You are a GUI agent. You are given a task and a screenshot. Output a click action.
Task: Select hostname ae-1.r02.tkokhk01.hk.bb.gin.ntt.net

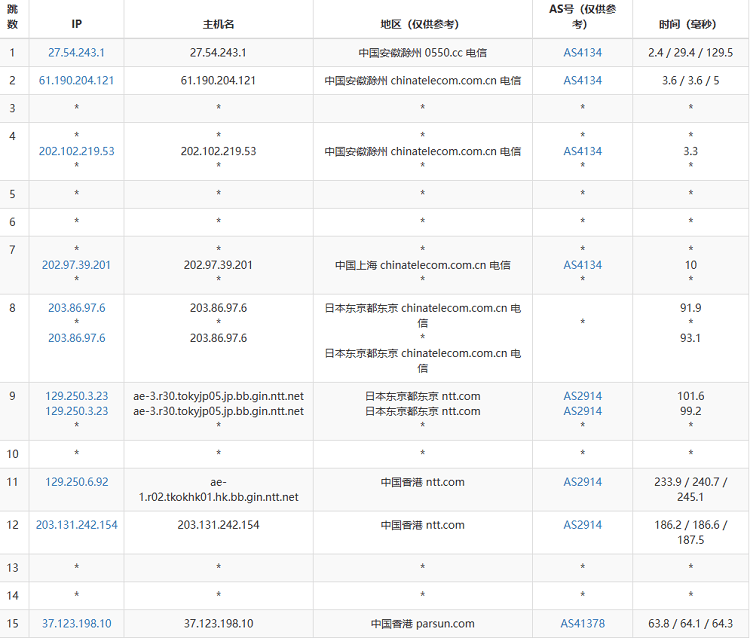coord(219,490)
